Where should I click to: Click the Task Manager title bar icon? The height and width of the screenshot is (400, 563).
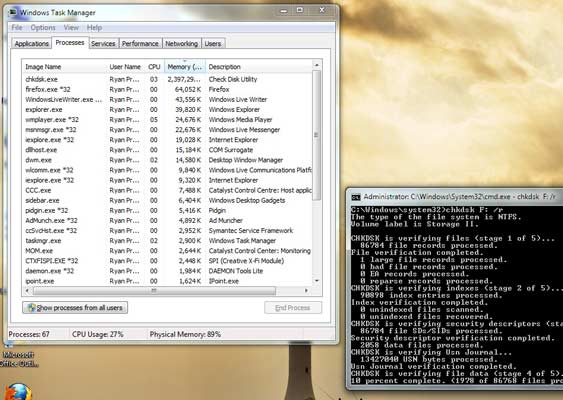click(x=13, y=12)
